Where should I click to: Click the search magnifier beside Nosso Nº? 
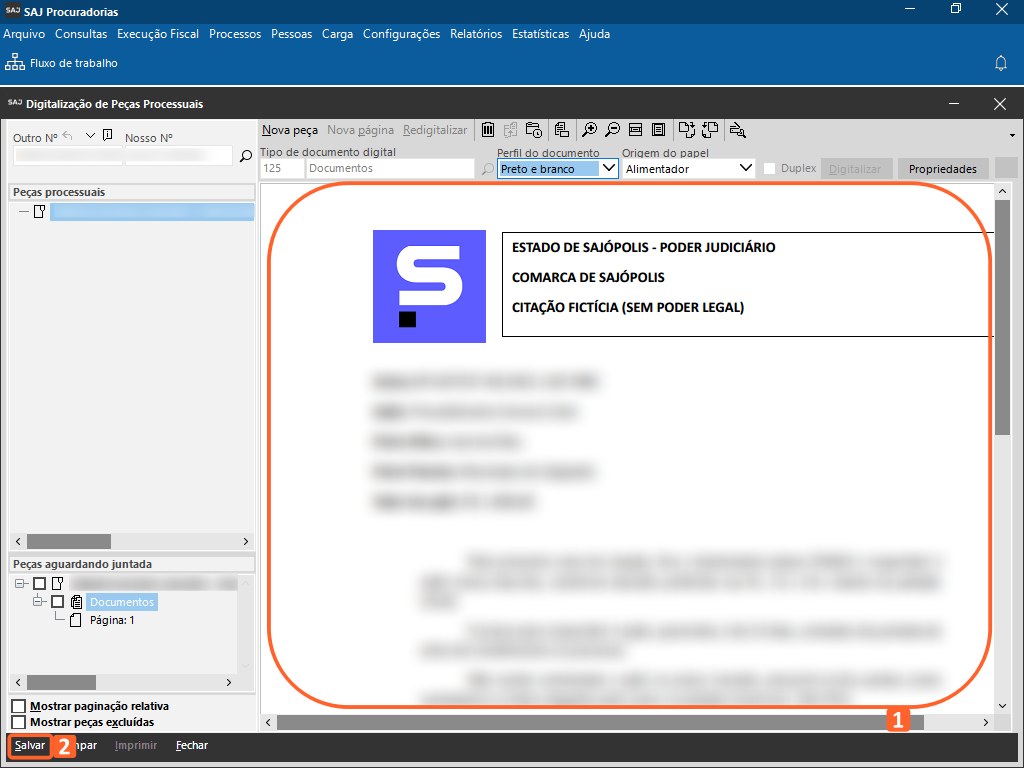coord(245,156)
